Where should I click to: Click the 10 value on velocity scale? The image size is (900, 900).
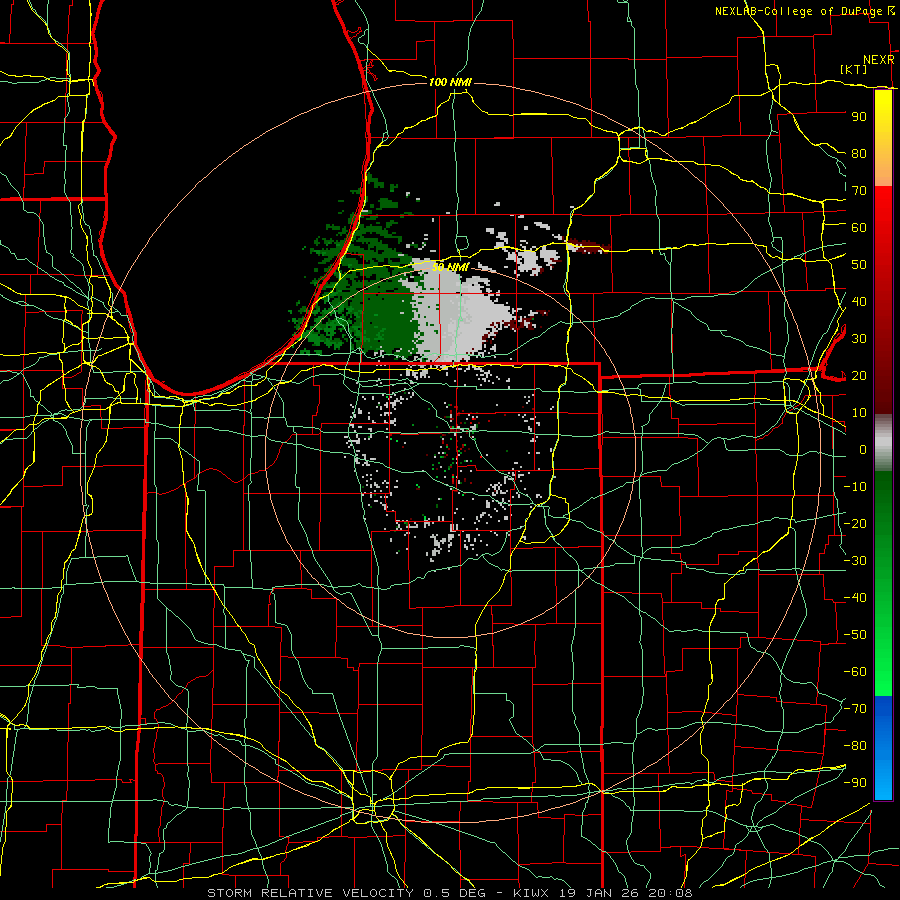pyautogui.click(x=859, y=413)
